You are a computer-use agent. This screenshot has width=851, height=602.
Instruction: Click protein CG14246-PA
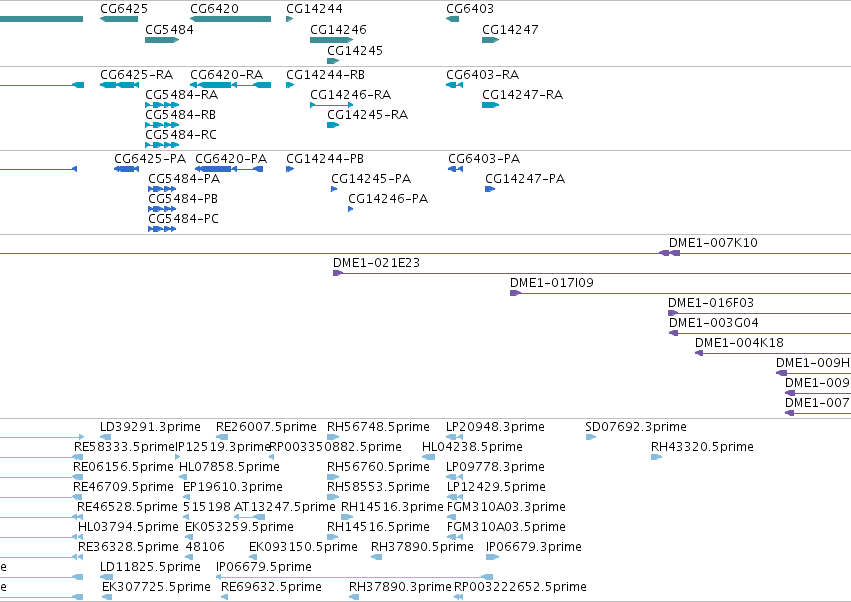point(388,199)
